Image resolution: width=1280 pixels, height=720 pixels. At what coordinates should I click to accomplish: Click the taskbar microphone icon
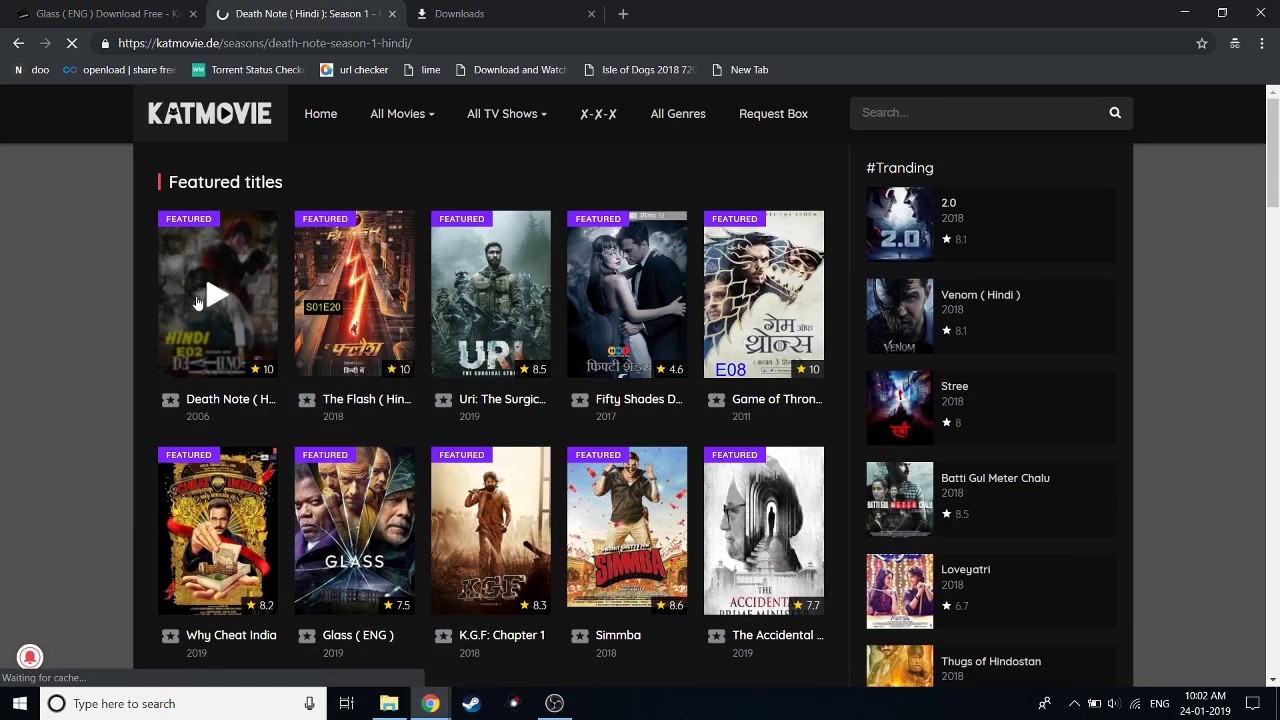(309, 704)
